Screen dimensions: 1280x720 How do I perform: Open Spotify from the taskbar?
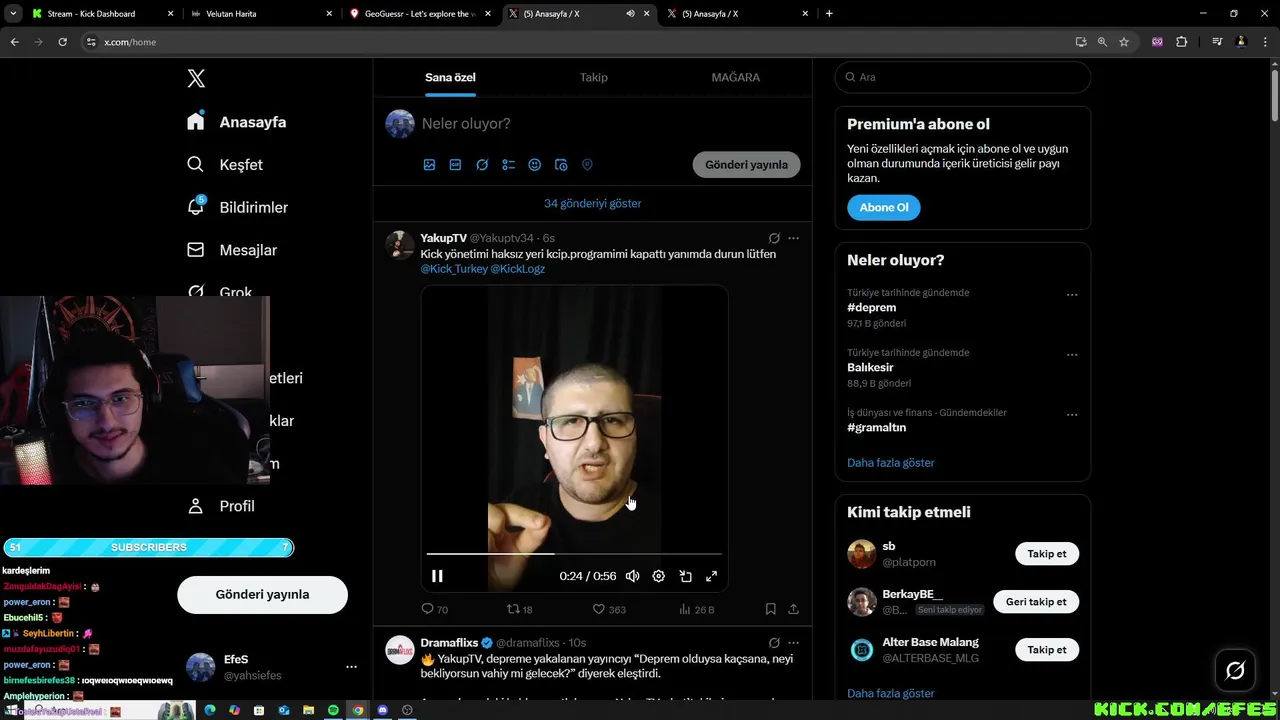(x=333, y=710)
